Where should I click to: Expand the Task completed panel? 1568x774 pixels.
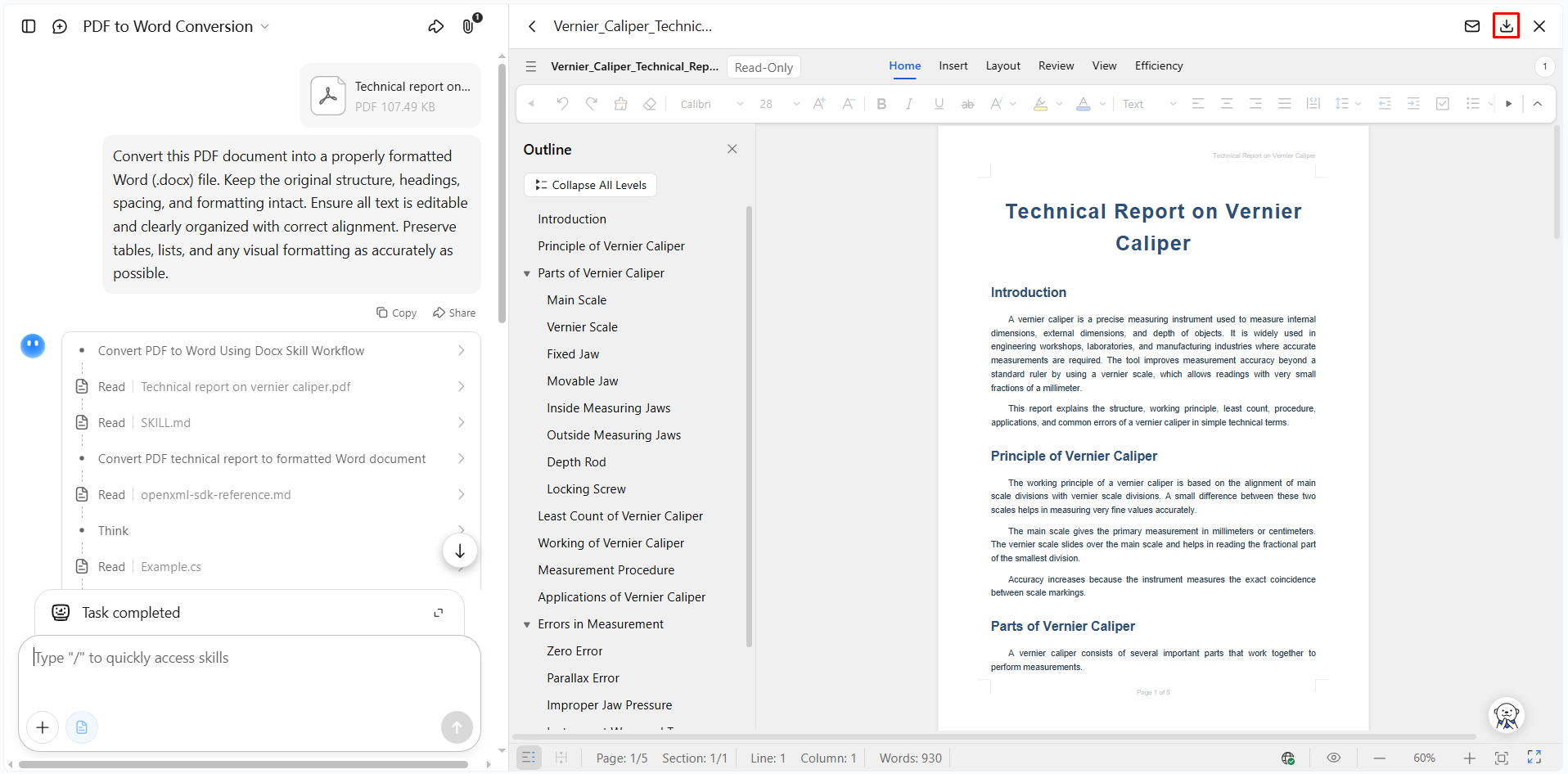[x=439, y=613]
